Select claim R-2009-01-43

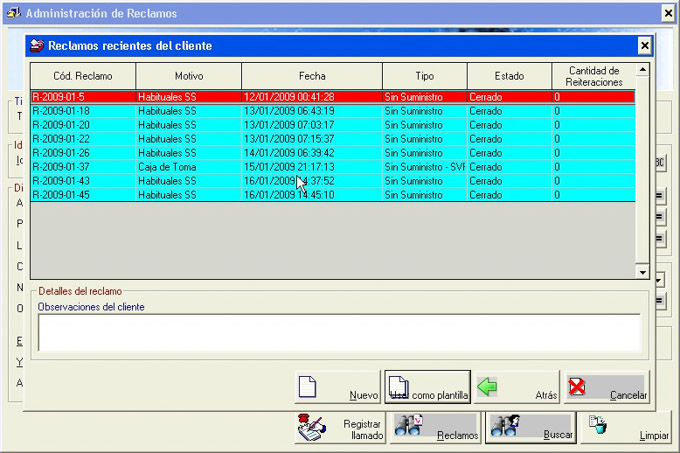coord(333,181)
